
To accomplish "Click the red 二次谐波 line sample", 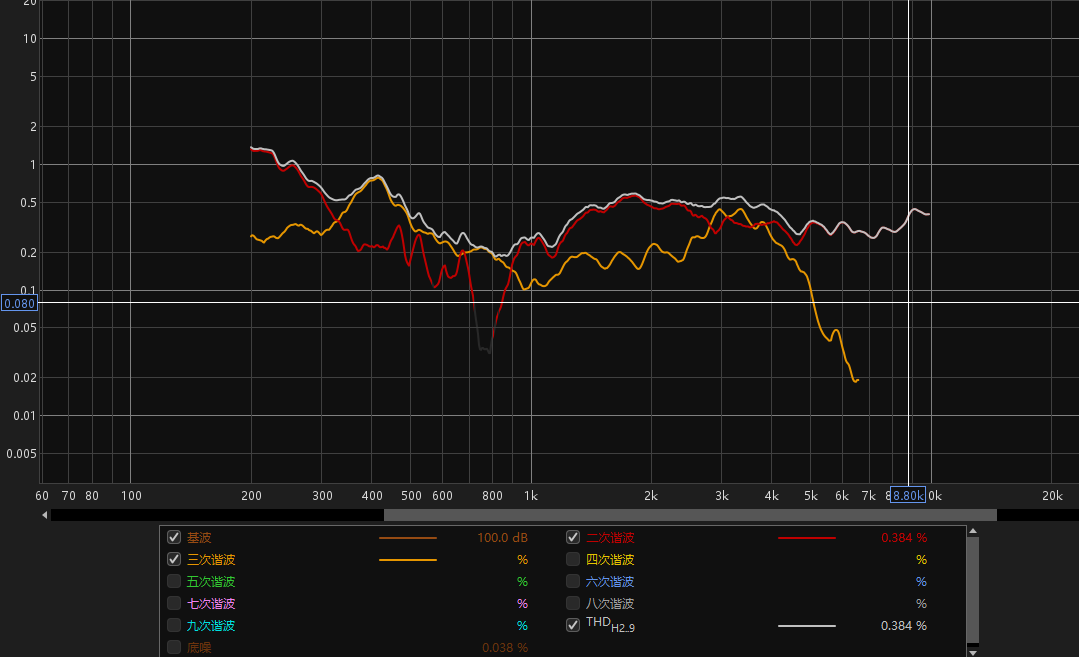I will [x=806, y=538].
